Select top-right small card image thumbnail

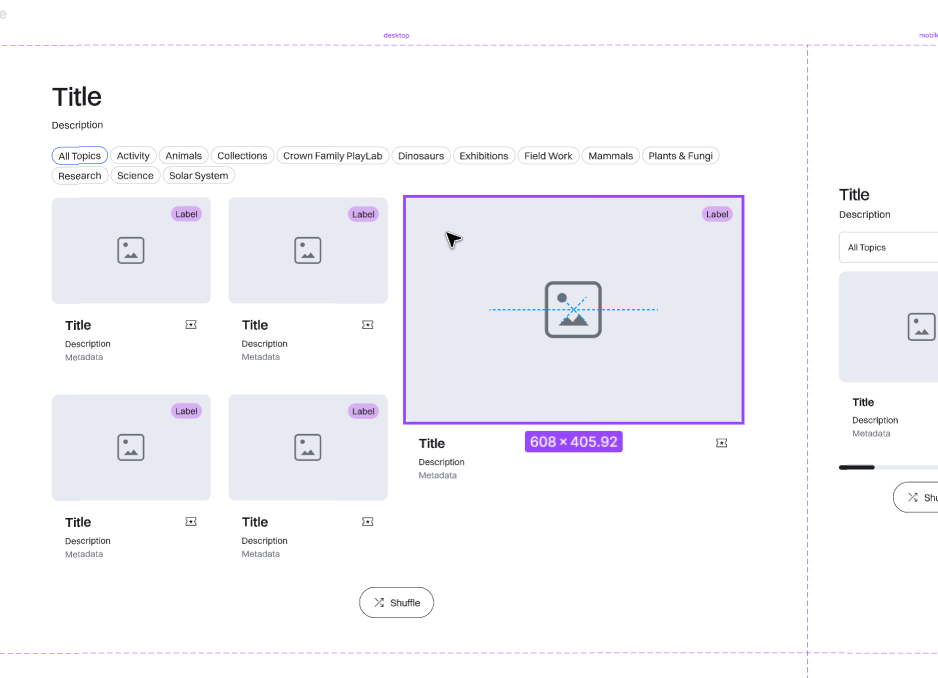(308, 251)
